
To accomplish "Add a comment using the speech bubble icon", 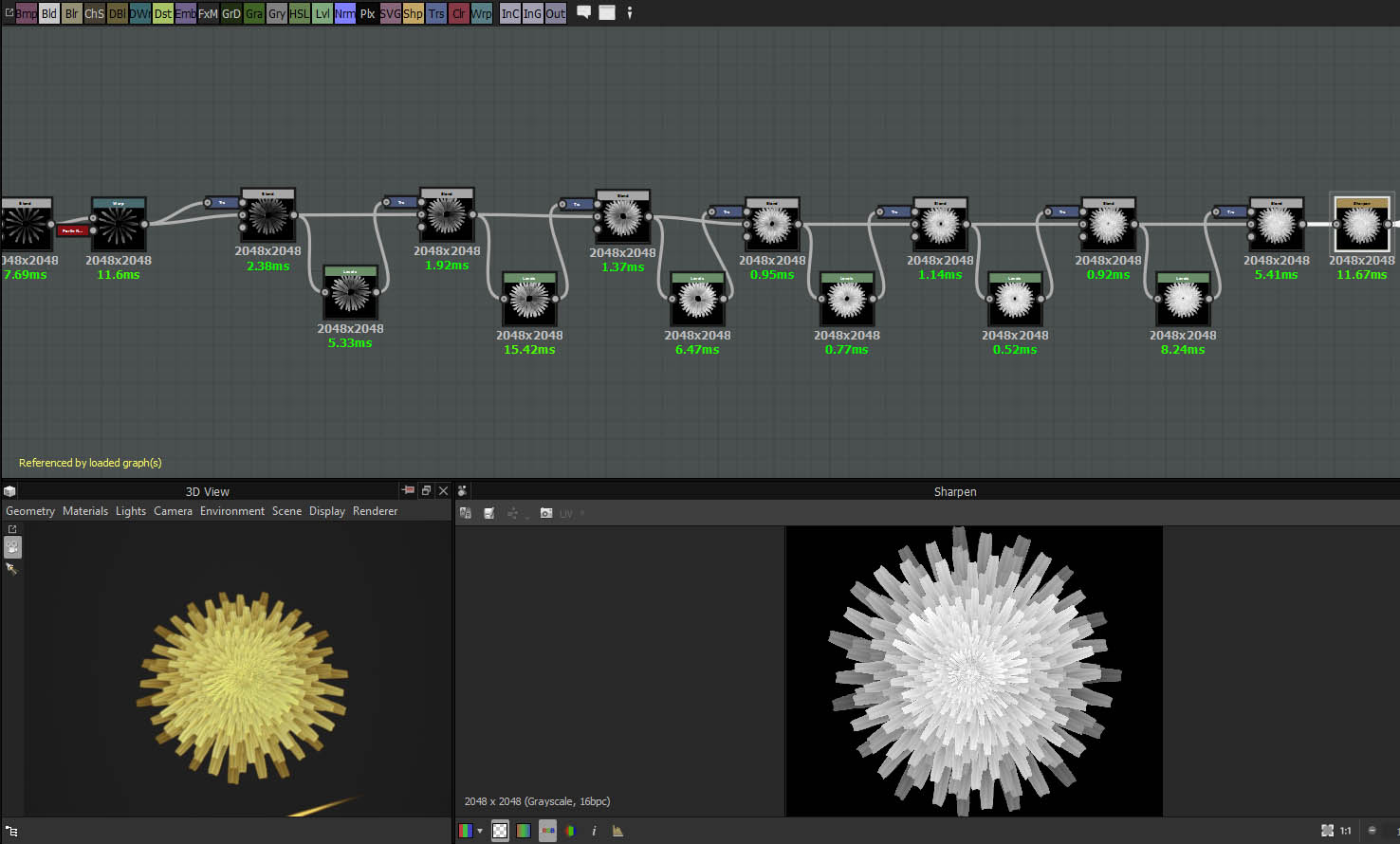I will tap(584, 12).
